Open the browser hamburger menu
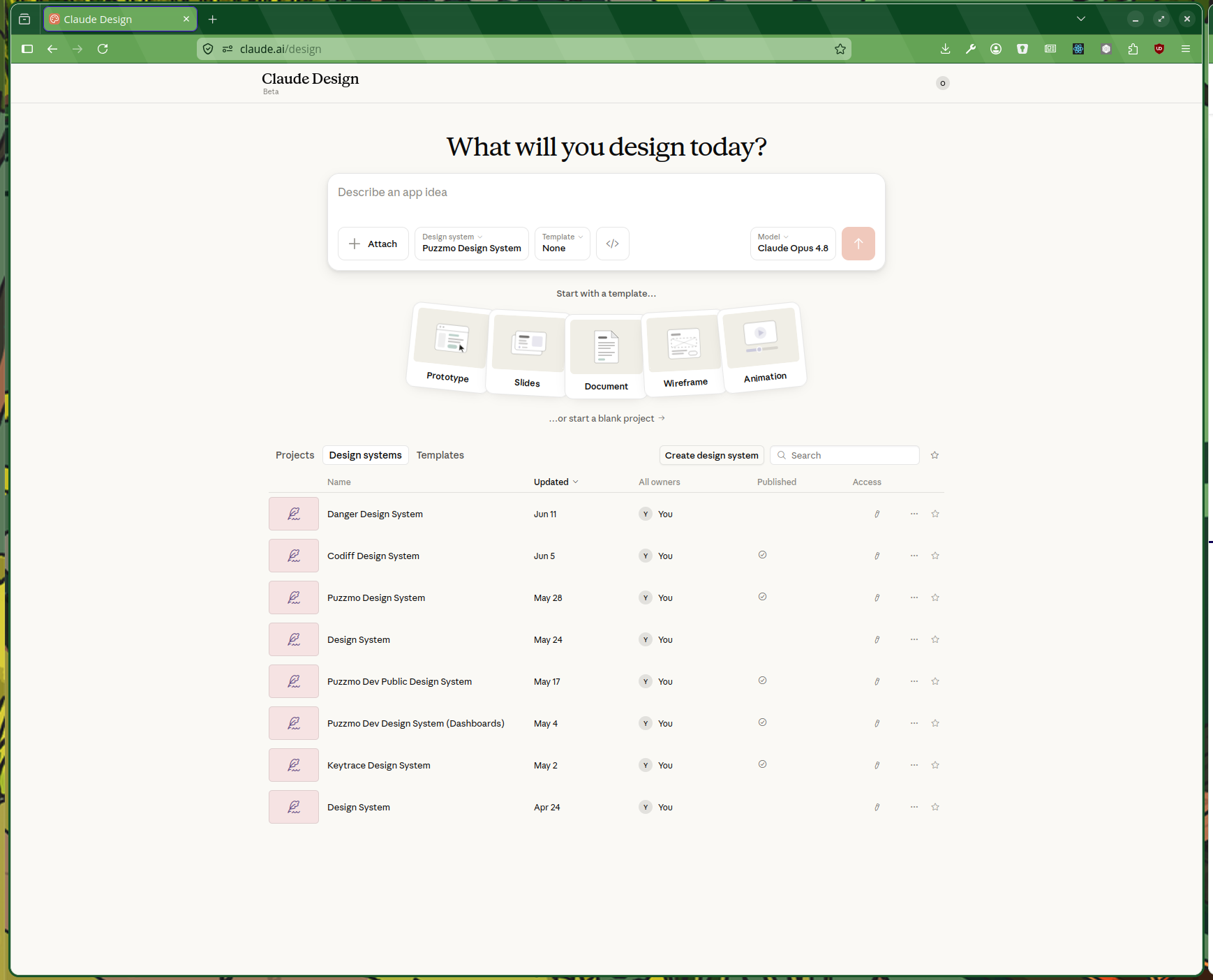 tap(1186, 49)
